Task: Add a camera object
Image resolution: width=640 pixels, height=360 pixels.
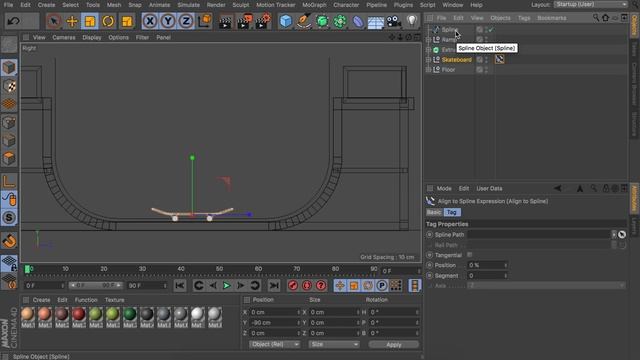Action: (394, 21)
